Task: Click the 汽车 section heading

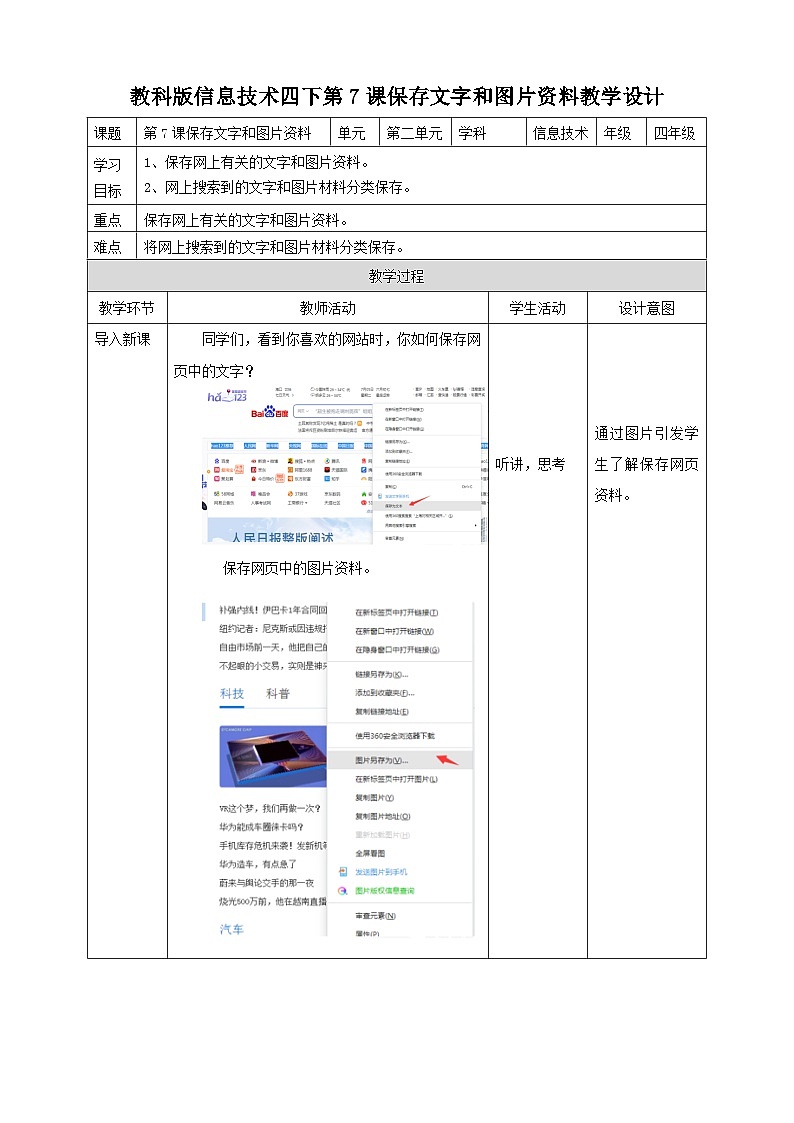Action: click(232, 928)
